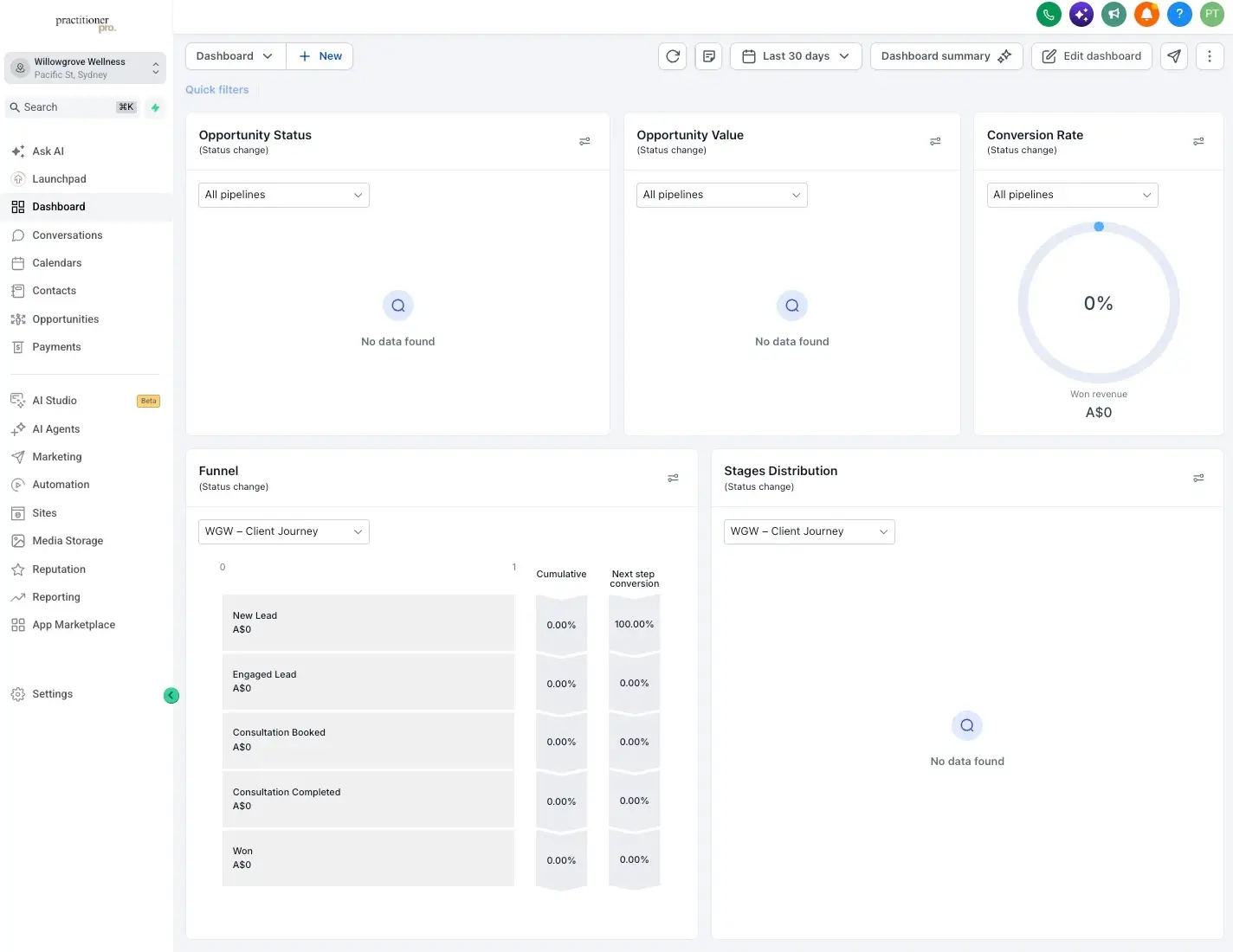Expand the Dashboard selector dropdown

(236, 56)
